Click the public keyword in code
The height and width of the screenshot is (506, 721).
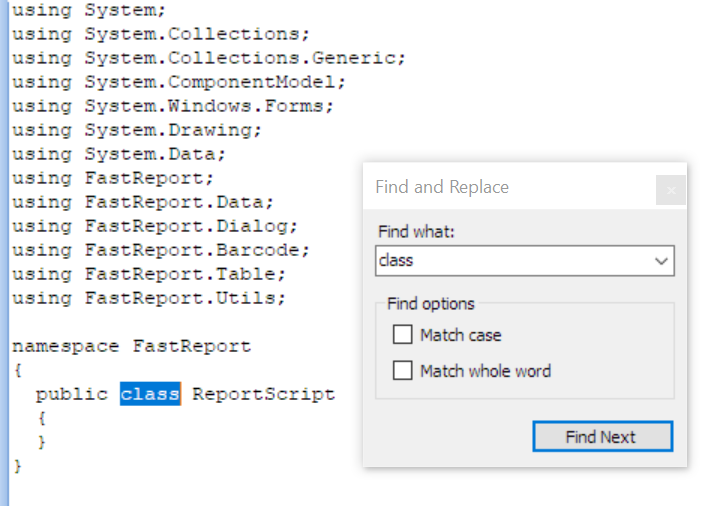pos(71,394)
